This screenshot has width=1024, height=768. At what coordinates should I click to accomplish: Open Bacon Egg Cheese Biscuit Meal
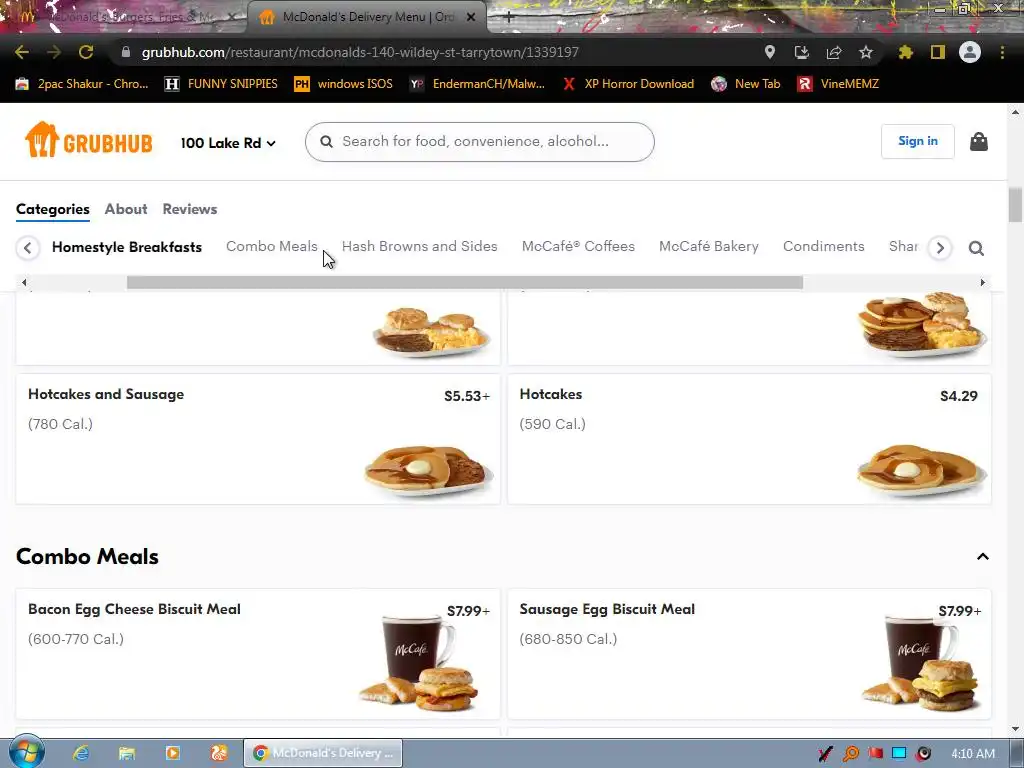[258, 654]
